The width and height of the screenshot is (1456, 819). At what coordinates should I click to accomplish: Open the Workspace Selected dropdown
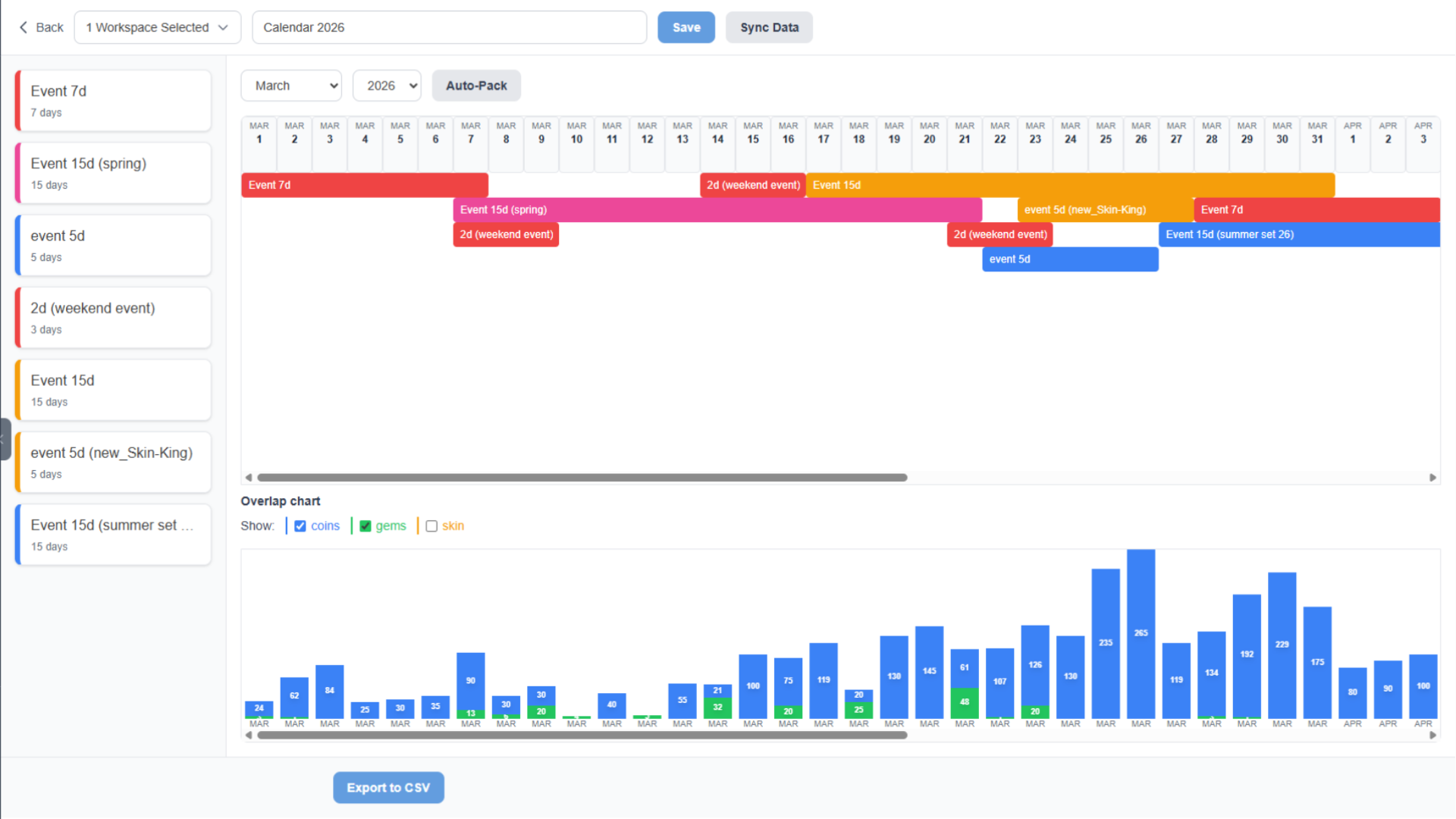point(157,27)
